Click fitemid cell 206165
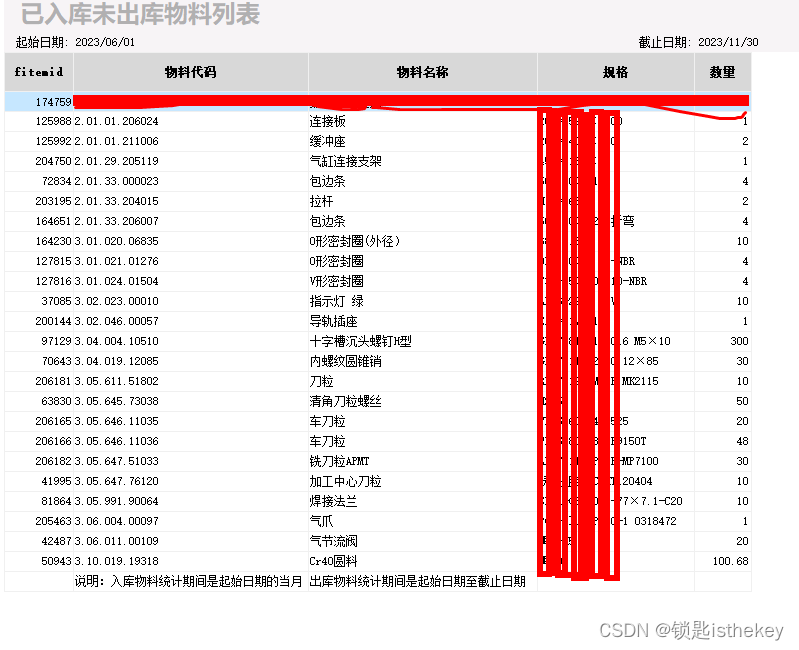Viewport: 799px width, 650px height. pyautogui.click(x=54, y=421)
